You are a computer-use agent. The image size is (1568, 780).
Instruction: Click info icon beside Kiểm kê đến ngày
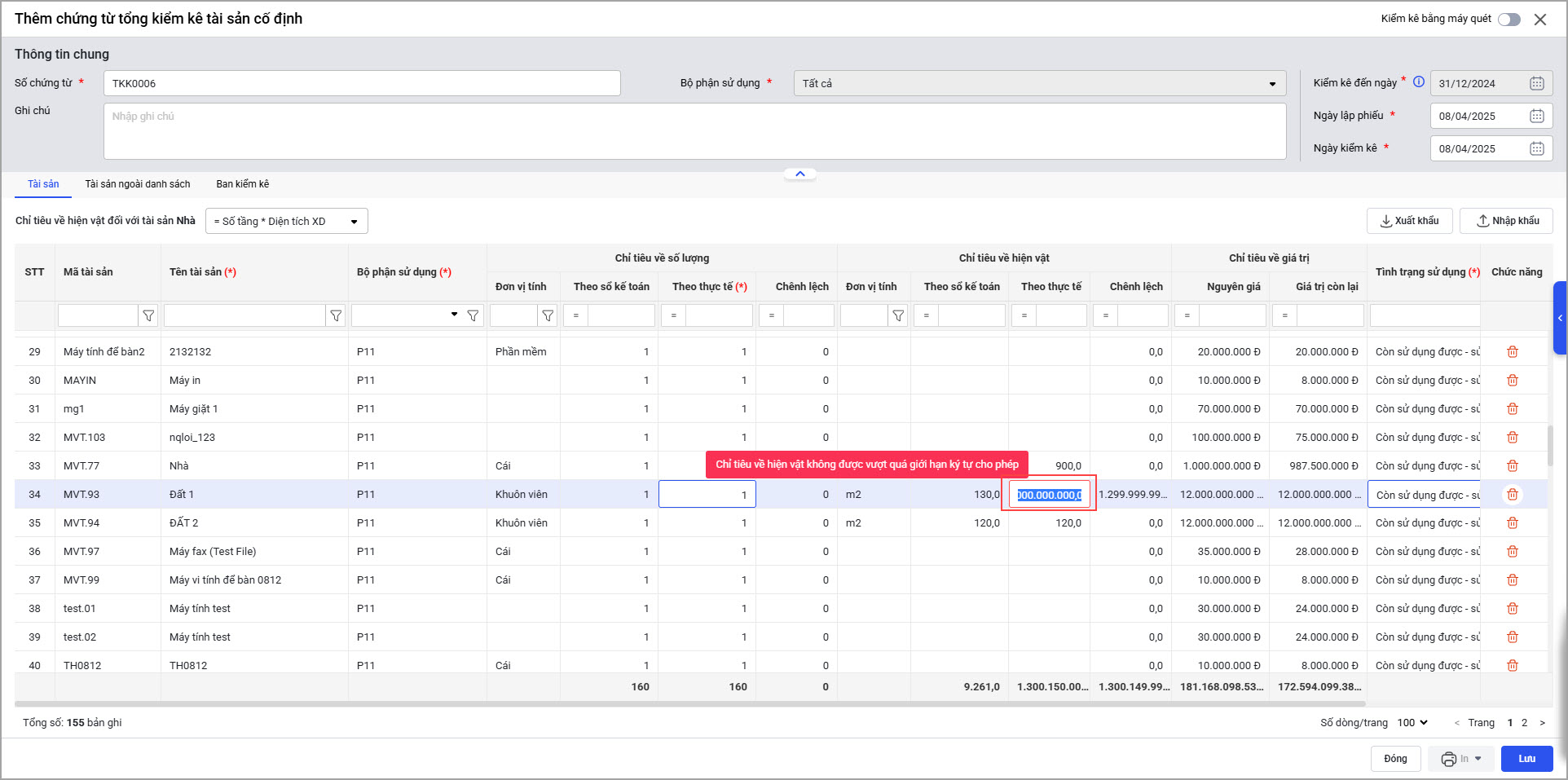click(x=1419, y=82)
